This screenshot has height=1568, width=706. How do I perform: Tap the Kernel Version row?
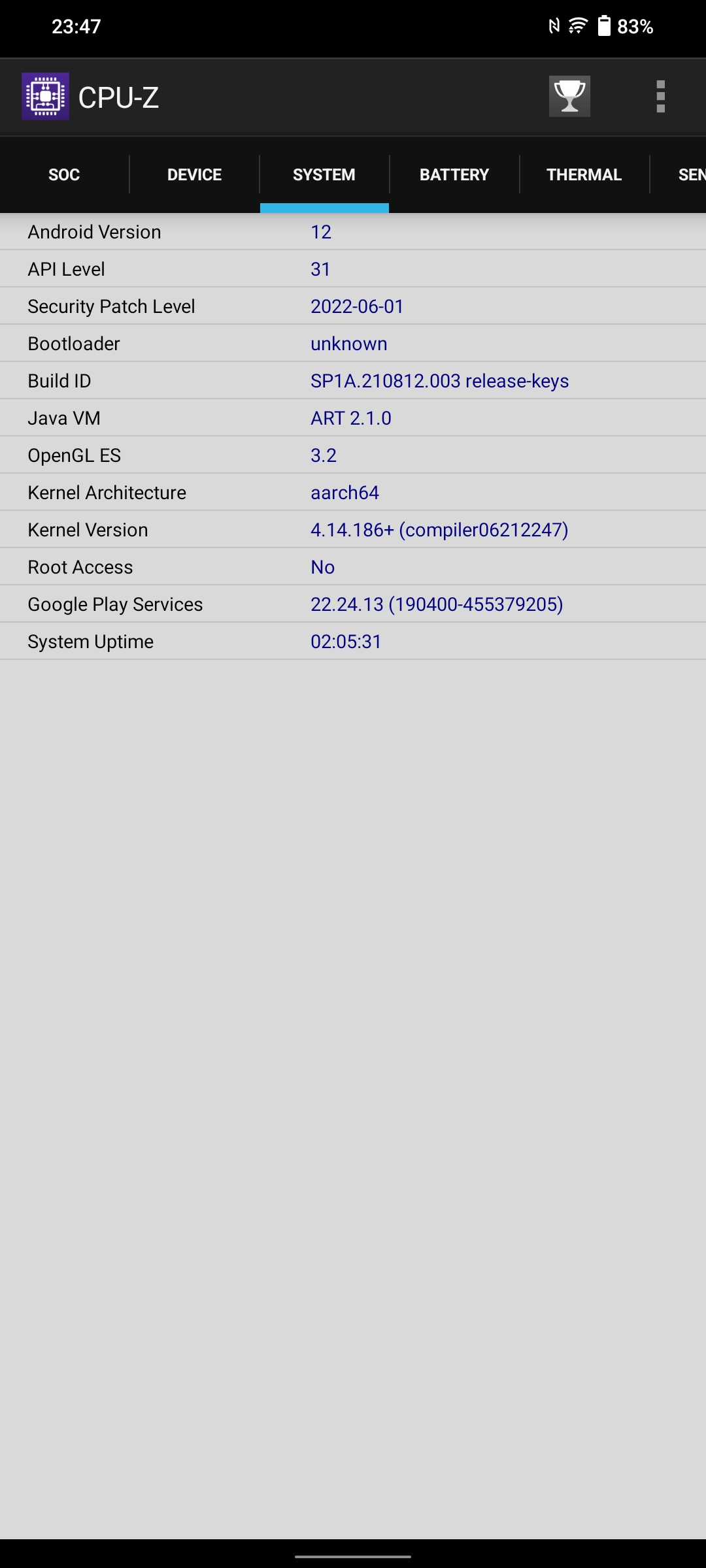[353, 530]
